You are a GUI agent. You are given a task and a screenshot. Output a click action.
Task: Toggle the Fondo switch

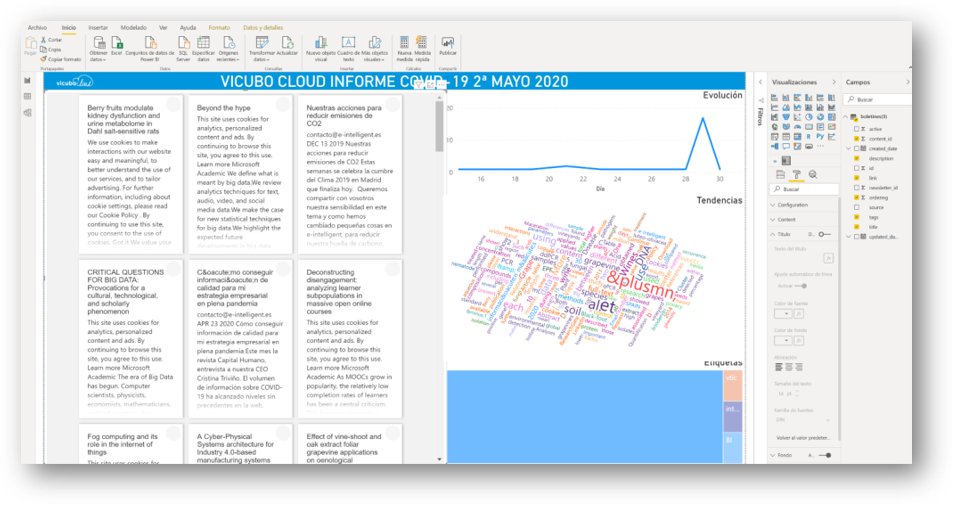coord(824,455)
